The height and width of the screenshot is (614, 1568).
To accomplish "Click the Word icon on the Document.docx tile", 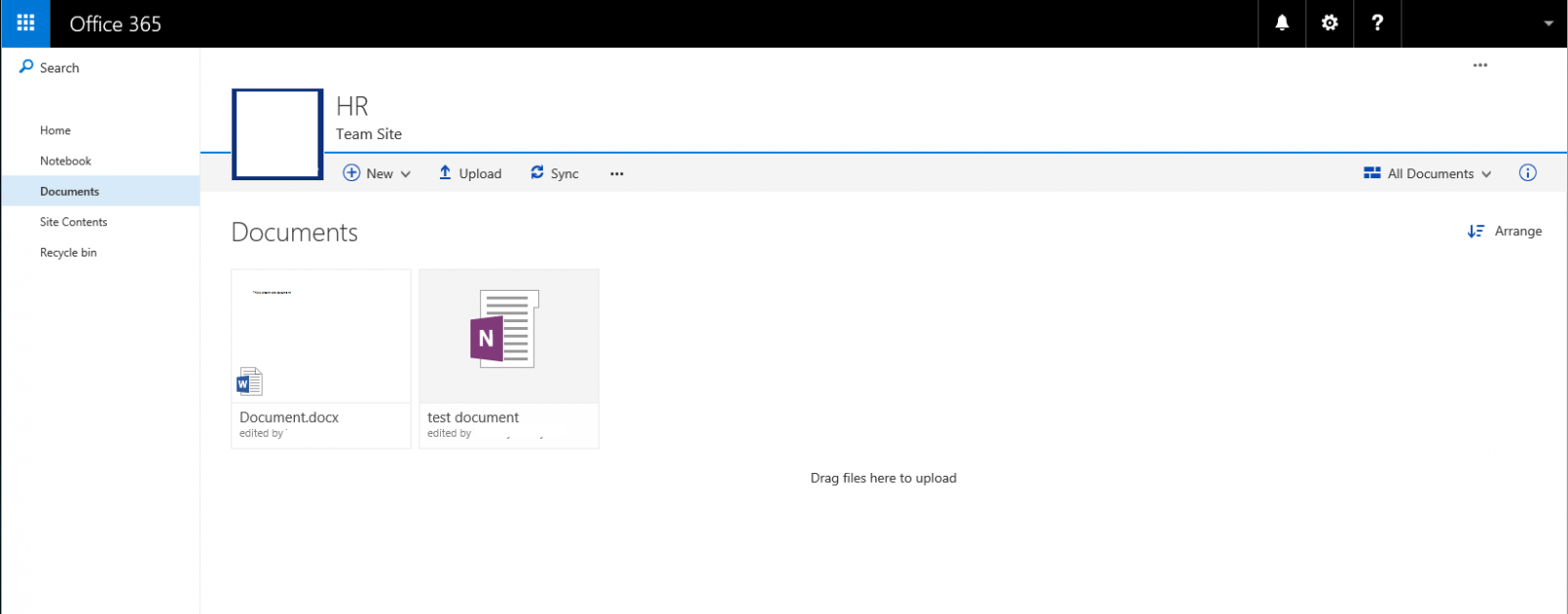I will (250, 381).
